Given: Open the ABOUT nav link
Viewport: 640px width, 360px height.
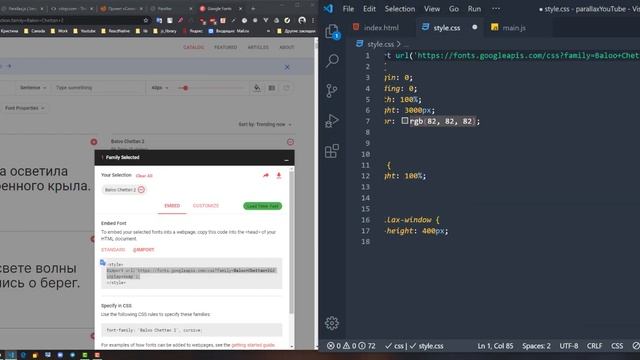Looking at the screenshot, I should coord(287,47).
